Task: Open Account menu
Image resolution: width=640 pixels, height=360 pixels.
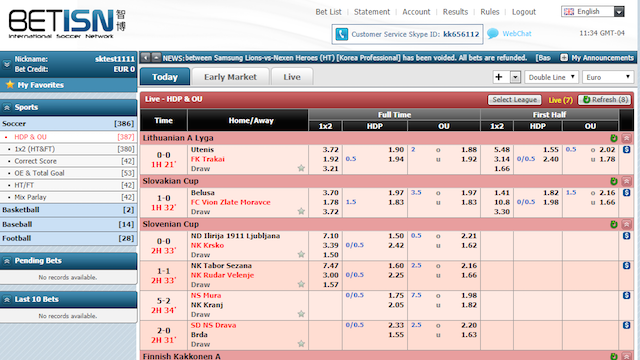Action: [416, 12]
